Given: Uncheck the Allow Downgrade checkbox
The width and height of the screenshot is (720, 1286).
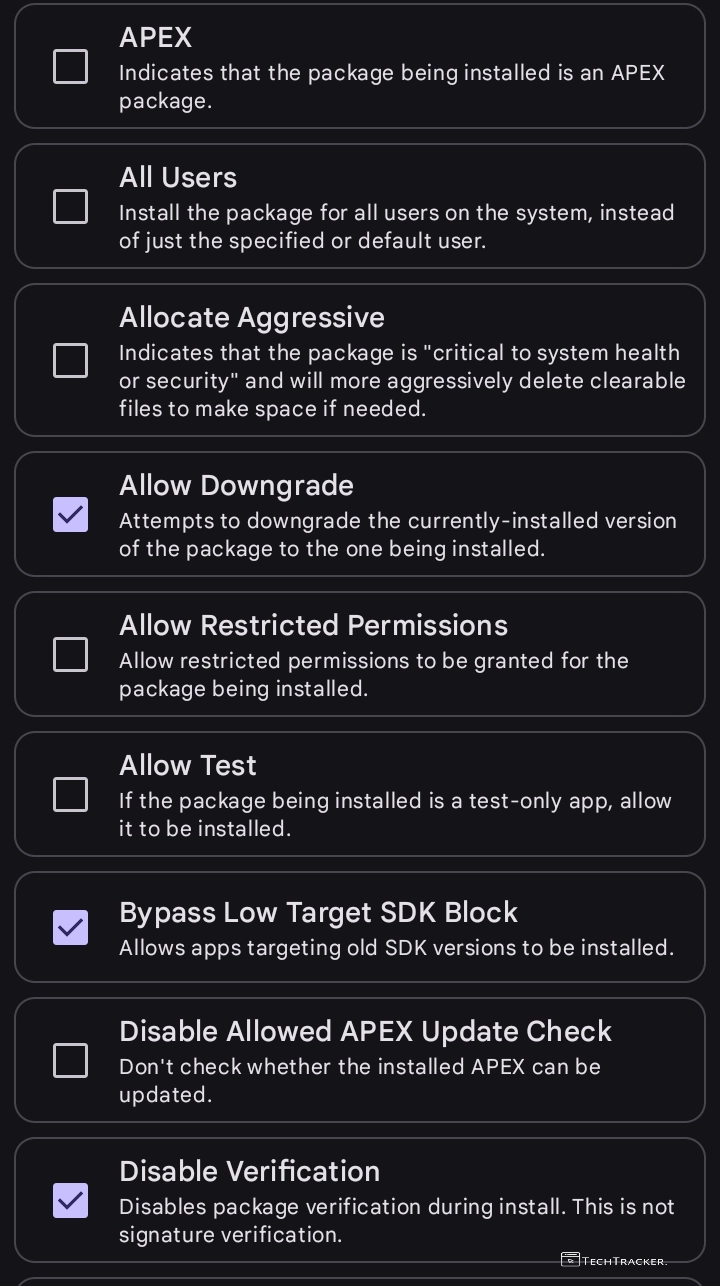Looking at the screenshot, I should [x=70, y=514].
